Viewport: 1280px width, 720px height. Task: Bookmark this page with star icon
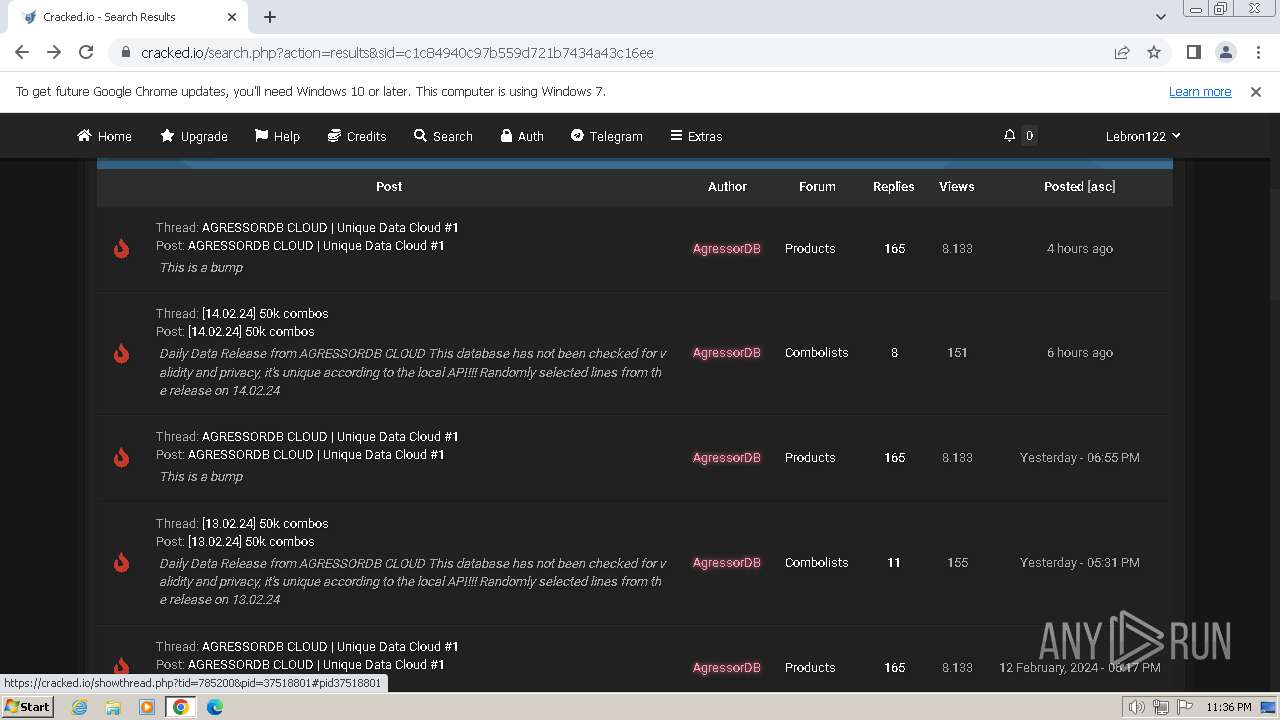(x=1154, y=52)
